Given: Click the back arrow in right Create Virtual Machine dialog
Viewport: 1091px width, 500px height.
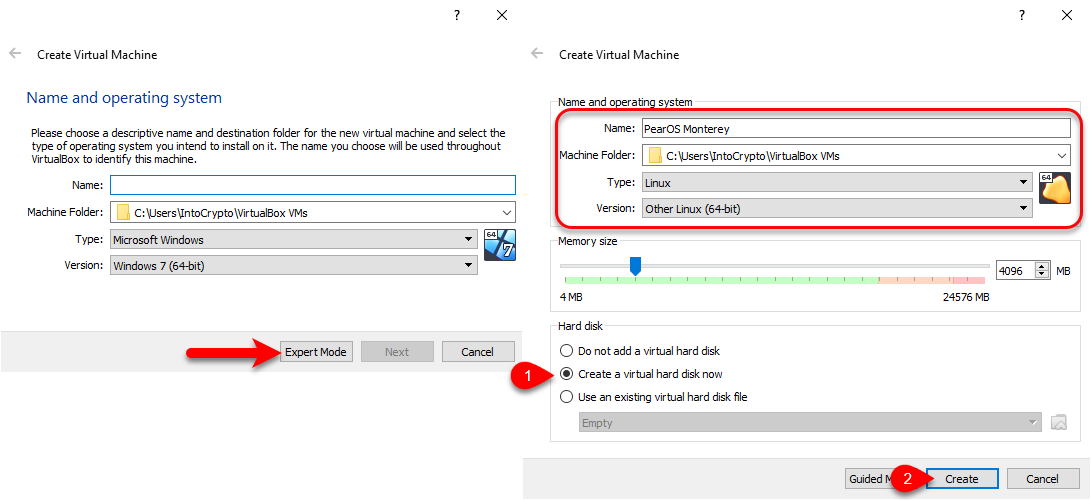Looking at the screenshot, I should click(536, 54).
